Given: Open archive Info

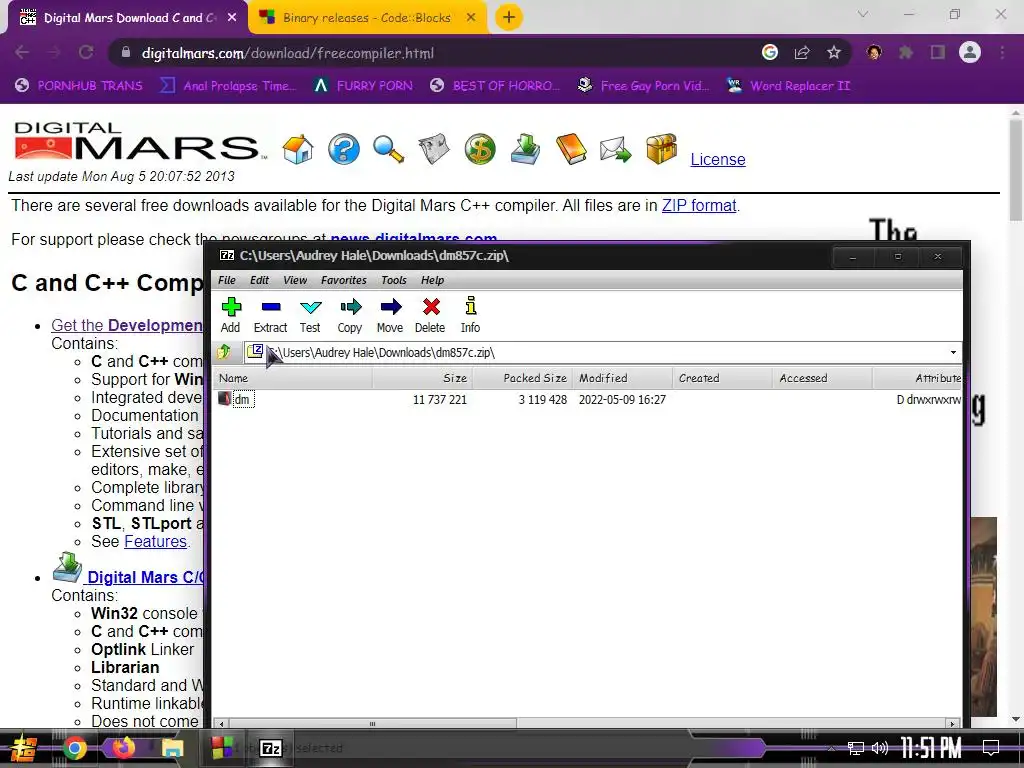Looking at the screenshot, I should pos(470,315).
